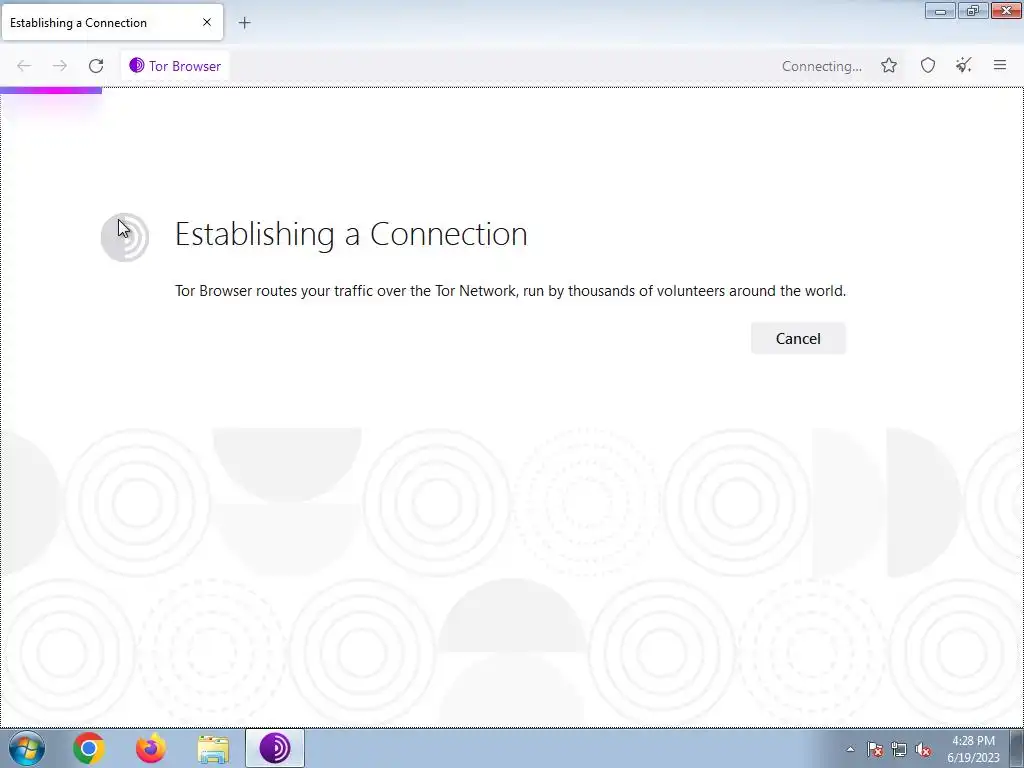1024x768 pixels.
Task: Click Tor Browser taskbar icon
Action: click(x=275, y=748)
